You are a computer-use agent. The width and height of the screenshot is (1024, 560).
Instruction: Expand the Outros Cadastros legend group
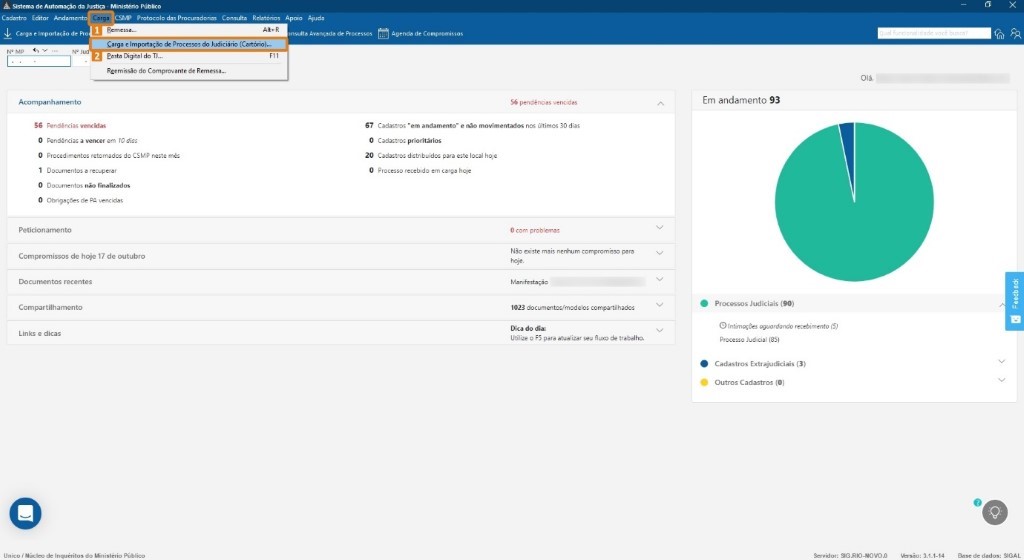coord(1002,380)
